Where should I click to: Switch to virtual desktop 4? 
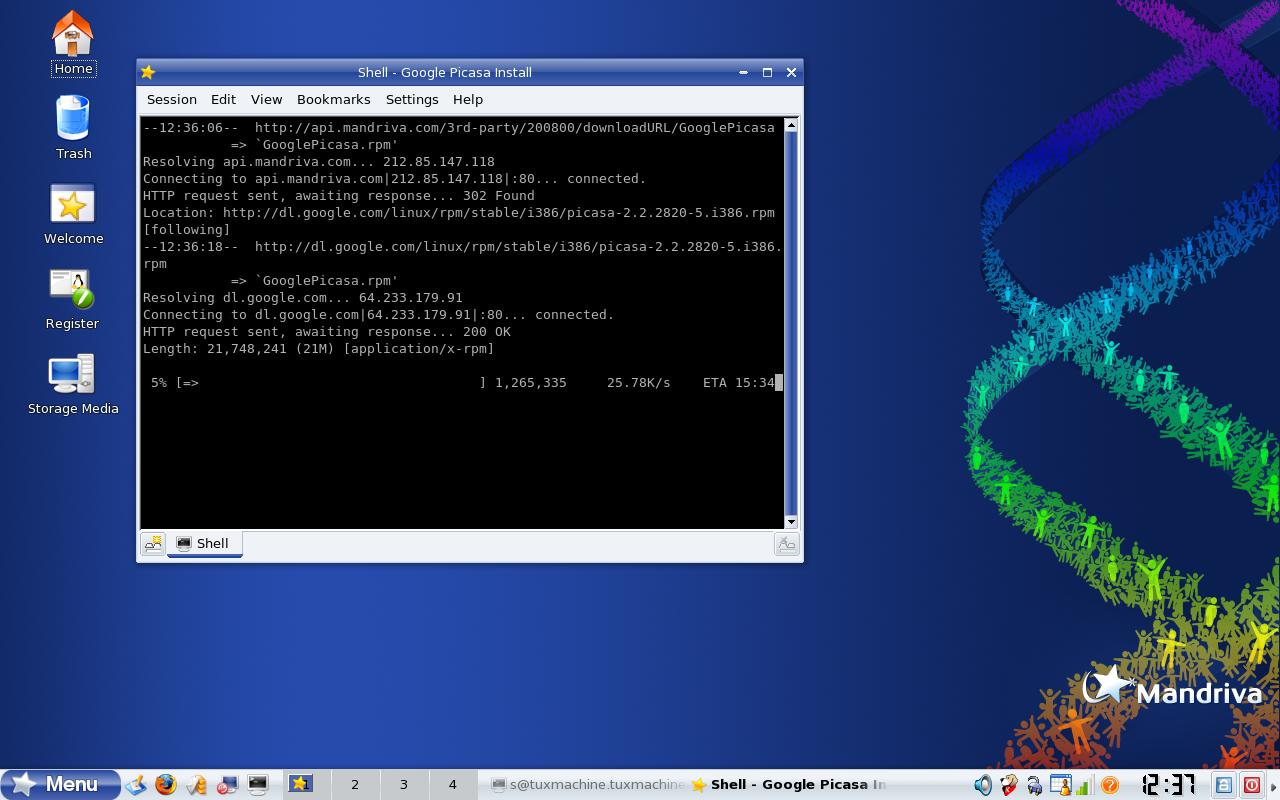[x=453, y=784]
